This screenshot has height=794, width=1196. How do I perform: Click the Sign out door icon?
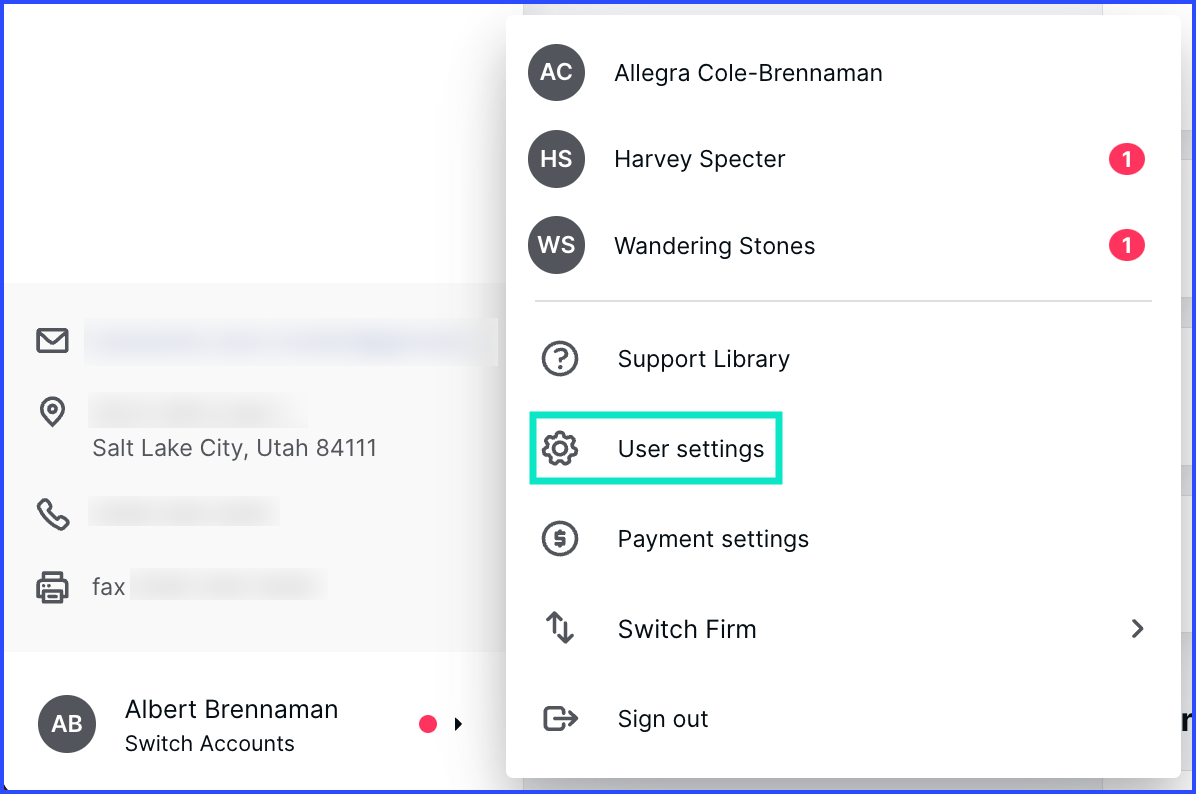click(x=559, y=719)
